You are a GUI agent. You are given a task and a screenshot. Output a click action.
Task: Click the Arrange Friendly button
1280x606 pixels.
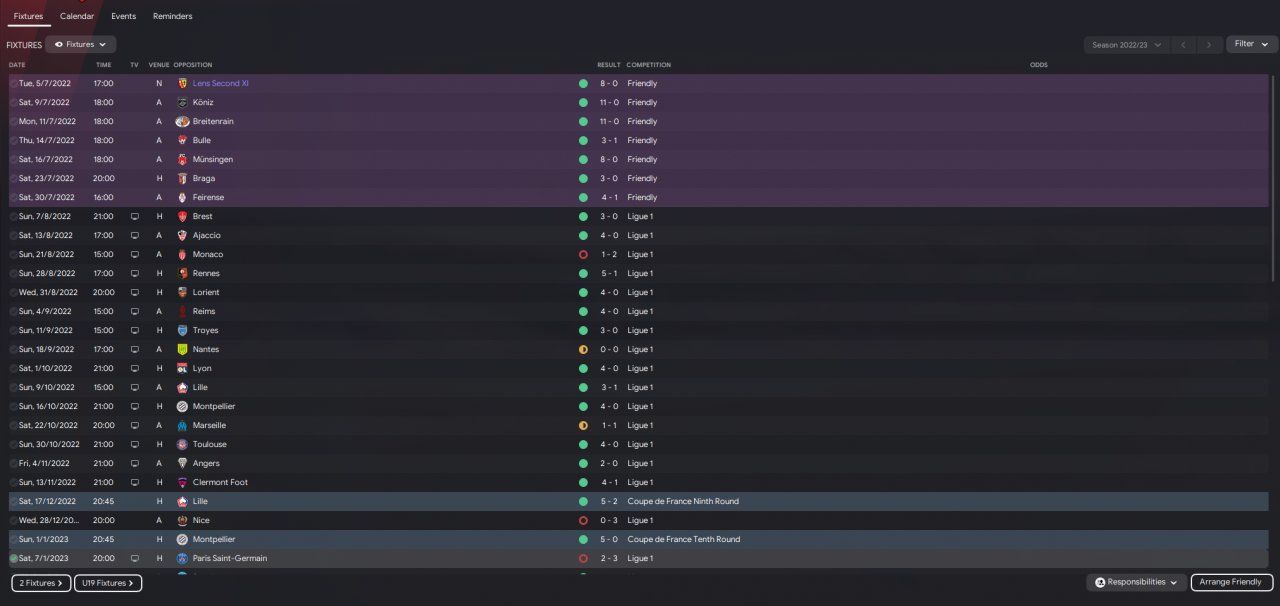tap(1230, 582)
